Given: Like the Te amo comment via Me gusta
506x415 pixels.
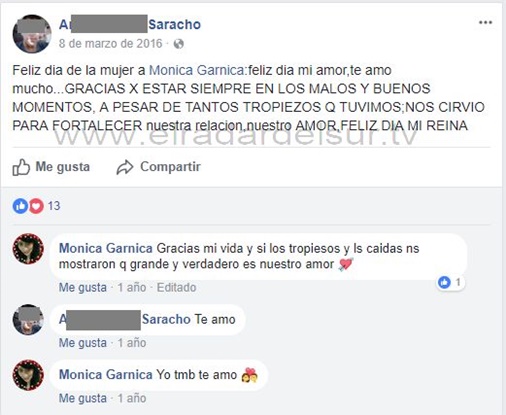Looking at the screenshot, I should coord(83,343).
